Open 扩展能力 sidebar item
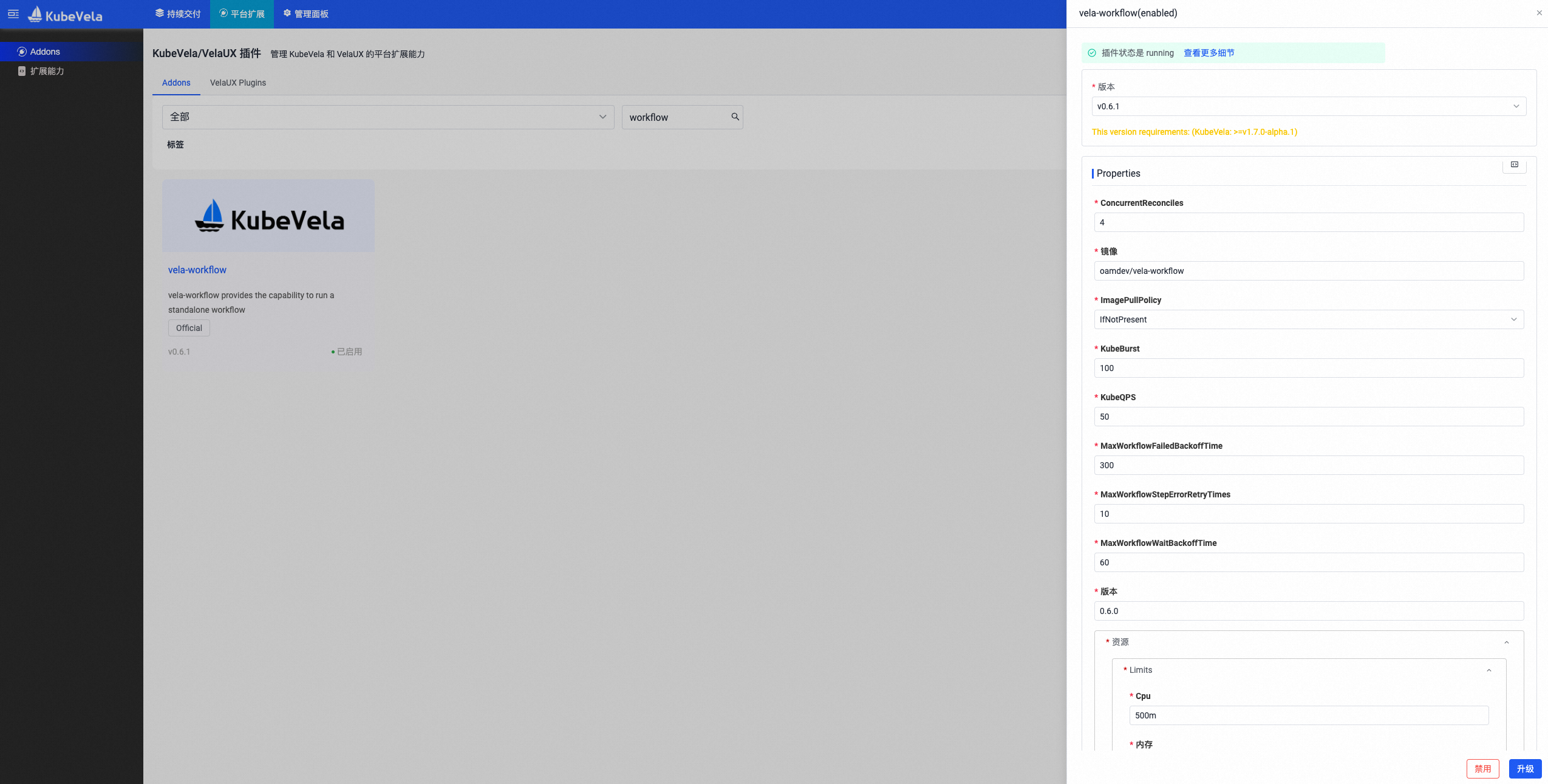Viewport: 1548px width, 784px height. [x=47, y=71]
